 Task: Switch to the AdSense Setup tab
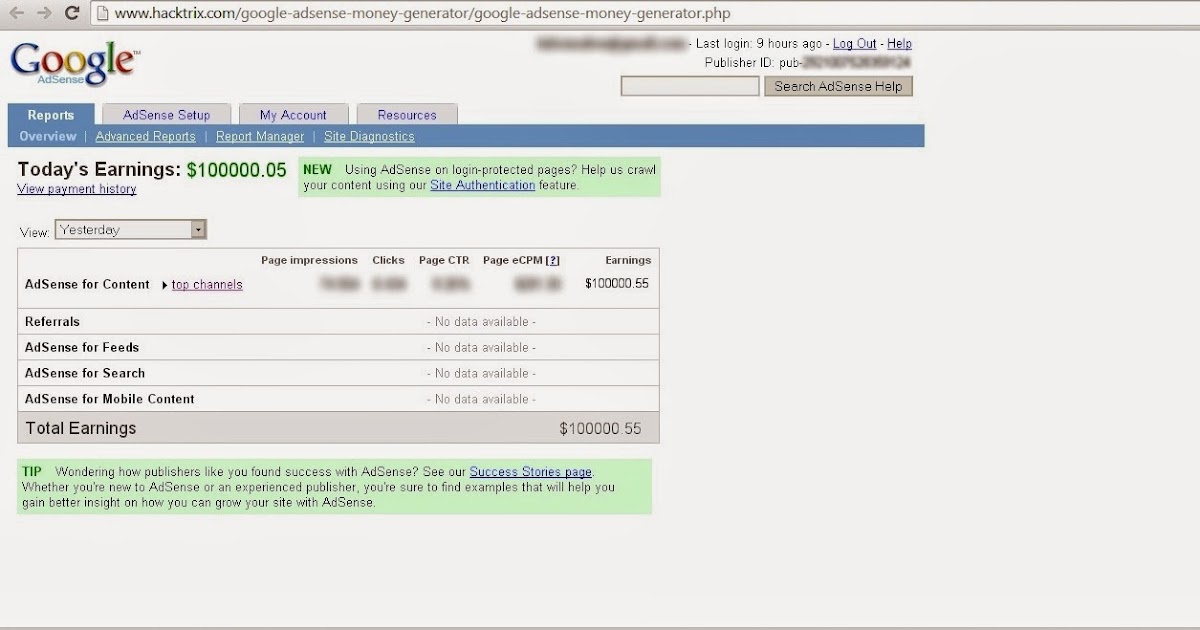[167, 115]
